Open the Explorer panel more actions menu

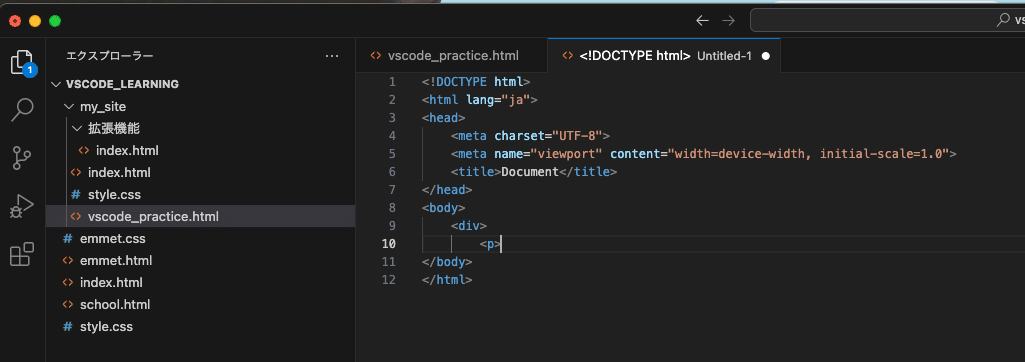tap(332, 56)
